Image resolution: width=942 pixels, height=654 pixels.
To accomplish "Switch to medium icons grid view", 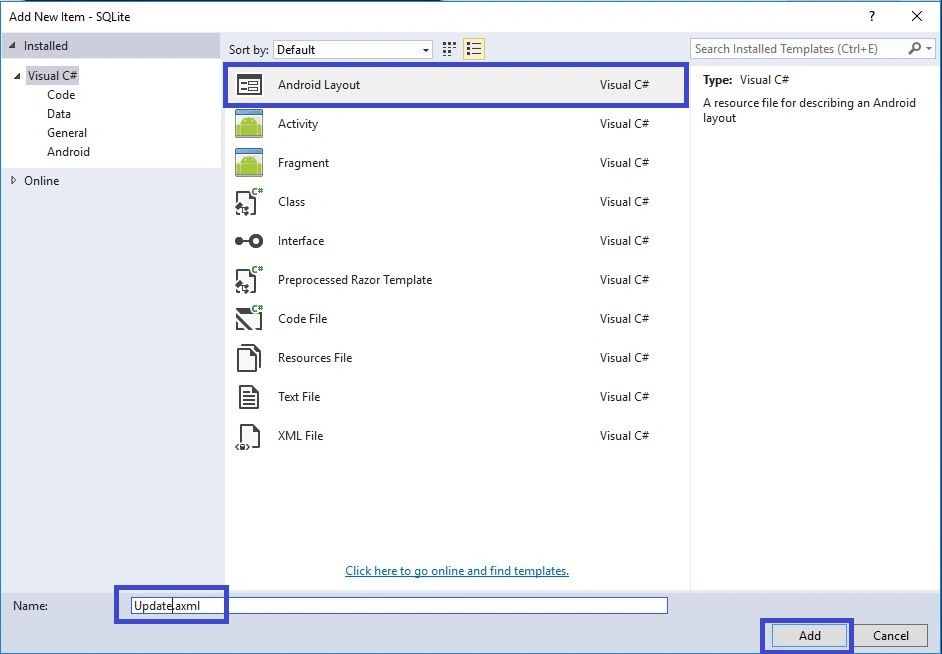I will (x=449, y=49).
